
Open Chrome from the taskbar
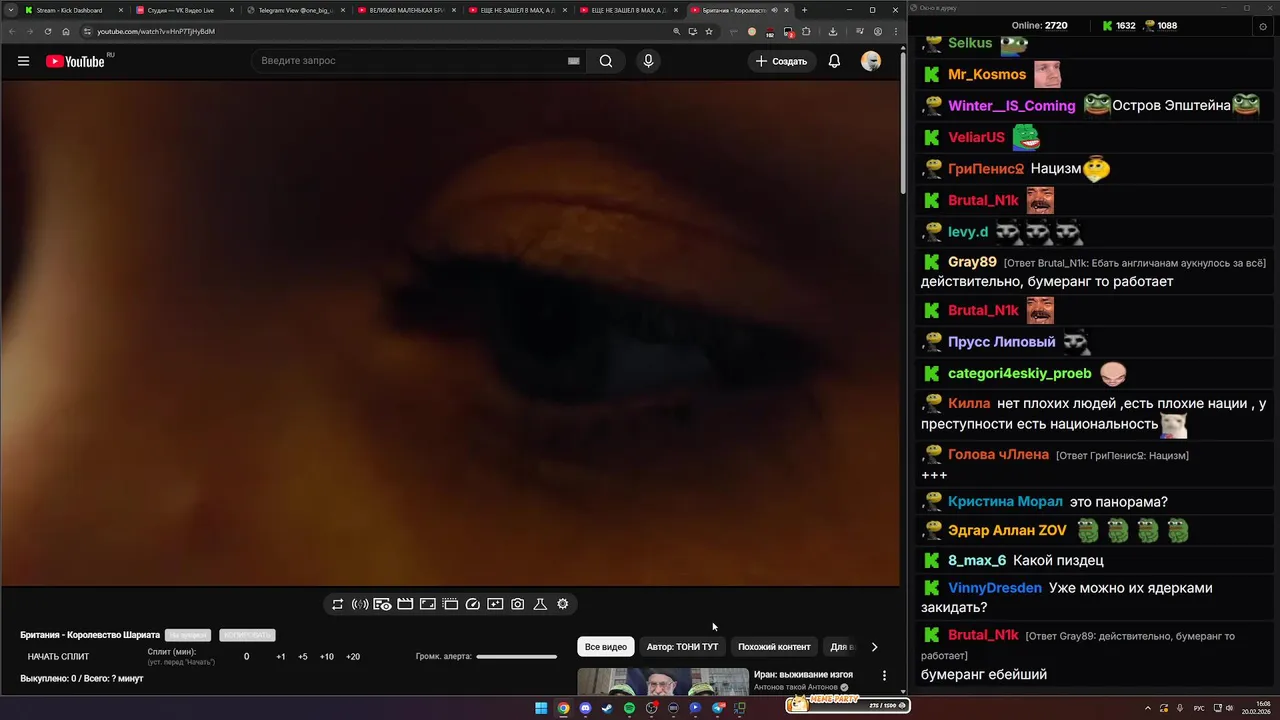pyautogui.click(x=563, y=708)
